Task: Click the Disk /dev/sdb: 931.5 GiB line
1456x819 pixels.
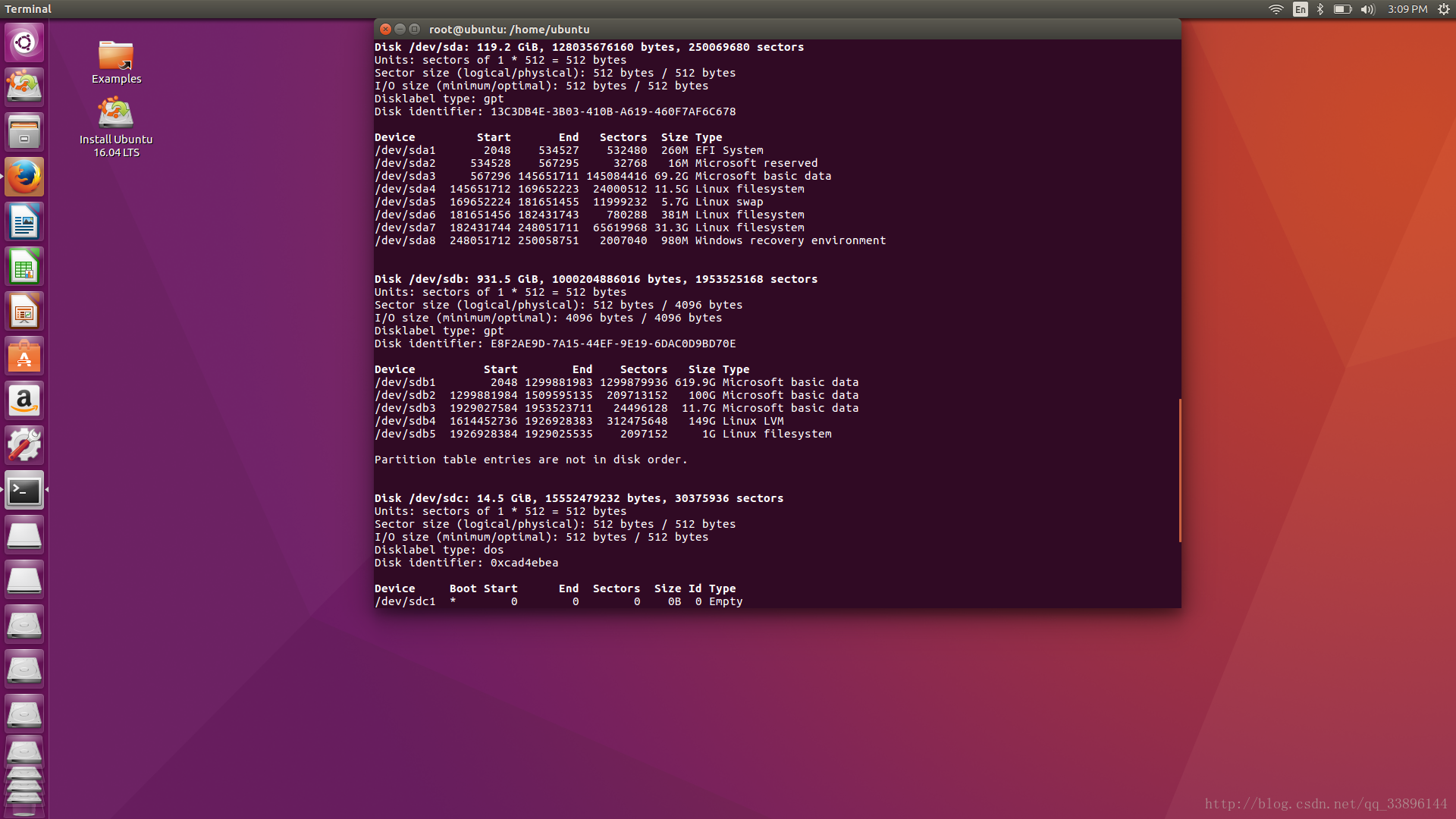Action: [596, 279]
